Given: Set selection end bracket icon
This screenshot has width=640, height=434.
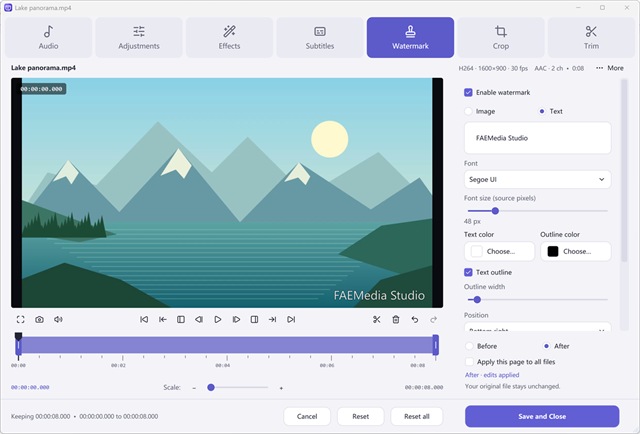Looking at the screenshot, I should pos(254,319).
